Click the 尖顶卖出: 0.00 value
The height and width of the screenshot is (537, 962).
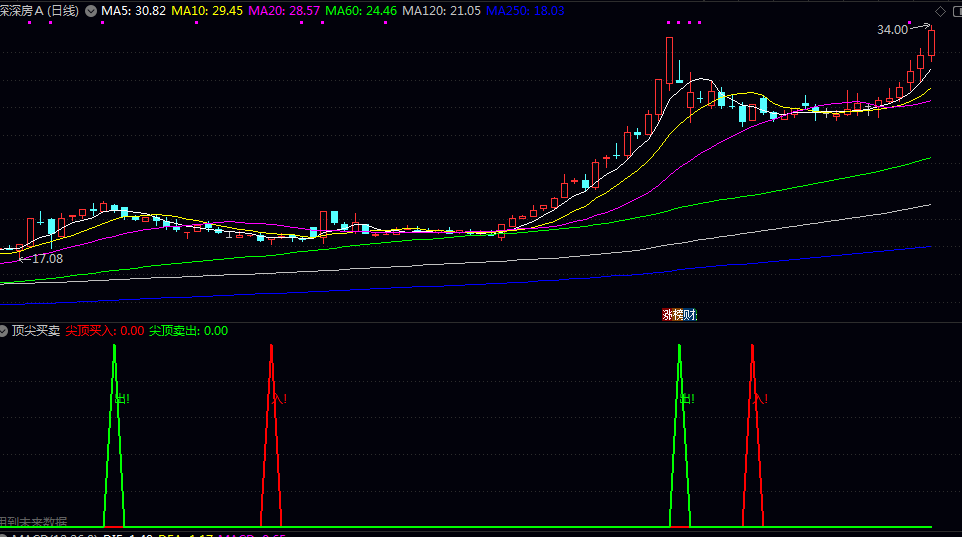click(188, 331)
